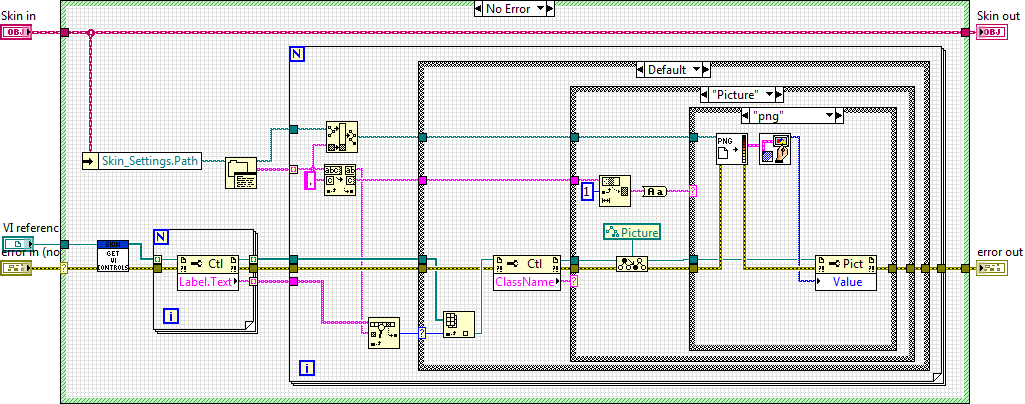Click the string function wired to constant 1
Viewport: 1025px width, 404px height.
coord(614,191)
